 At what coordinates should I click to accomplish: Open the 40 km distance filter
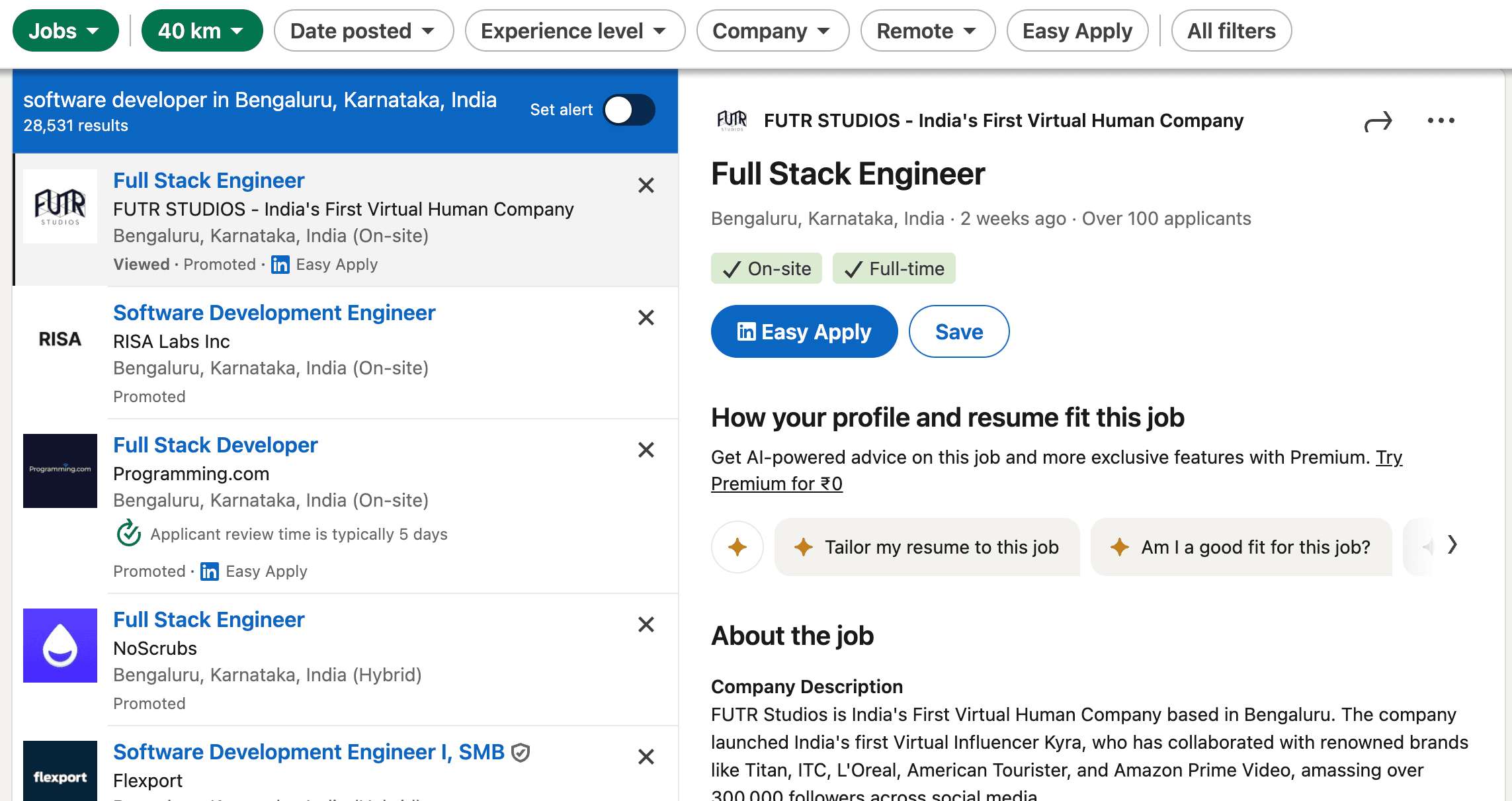click(202, 30)
